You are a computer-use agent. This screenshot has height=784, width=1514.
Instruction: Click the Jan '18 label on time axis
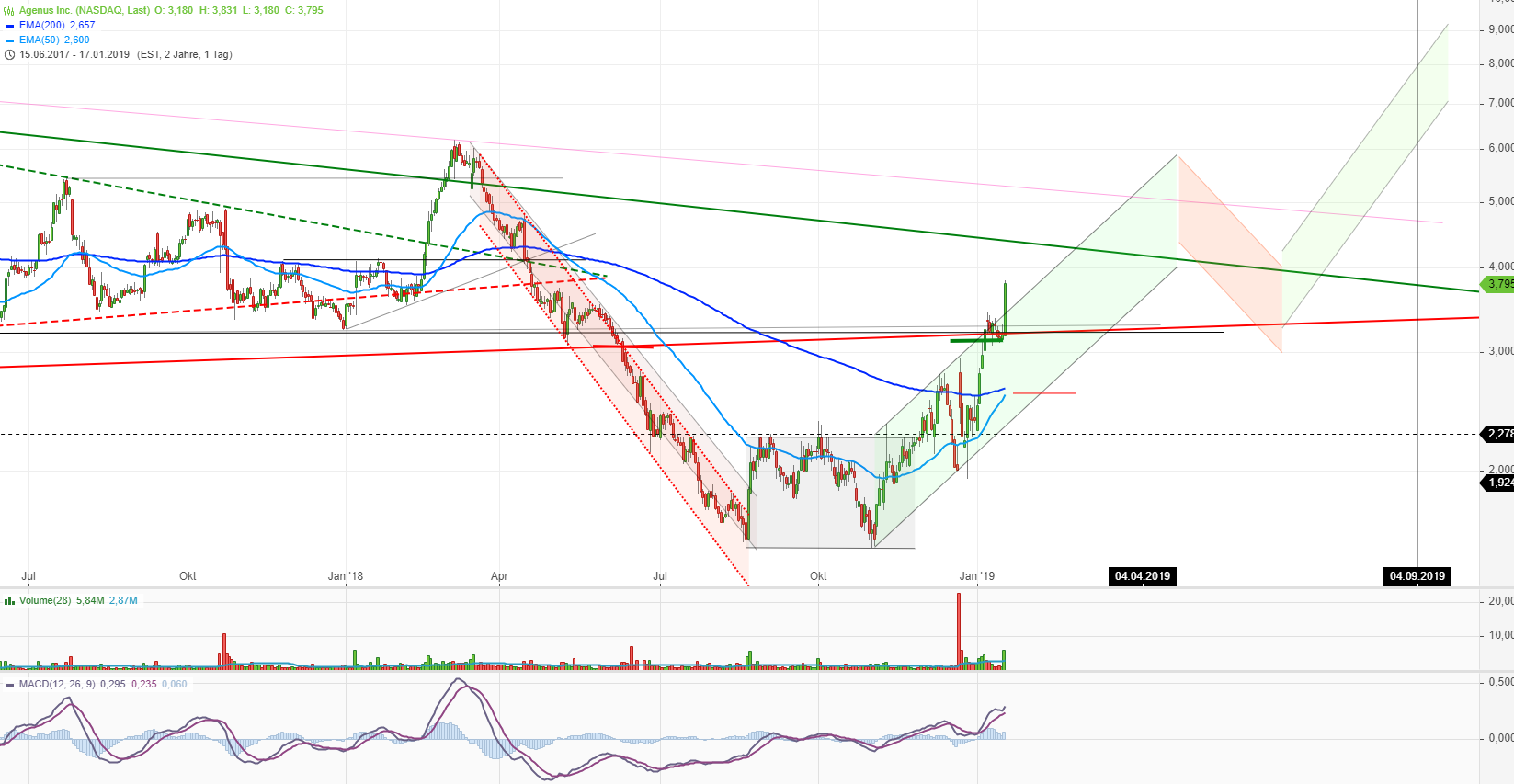346,576
